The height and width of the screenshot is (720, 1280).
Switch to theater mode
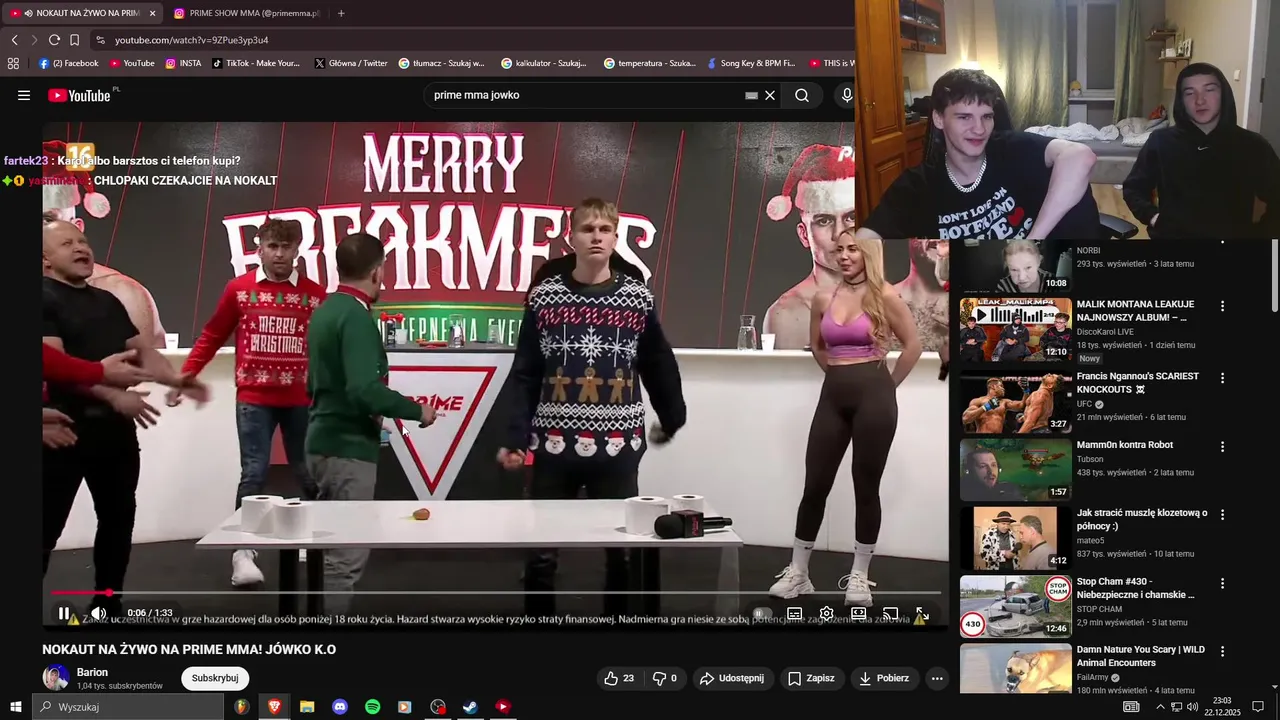(x=858, y=613)
